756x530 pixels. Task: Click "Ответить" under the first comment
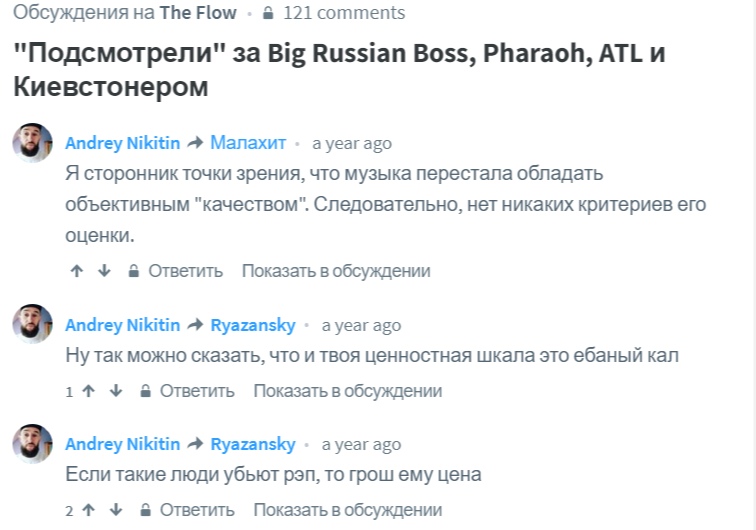tap(185, 271)
